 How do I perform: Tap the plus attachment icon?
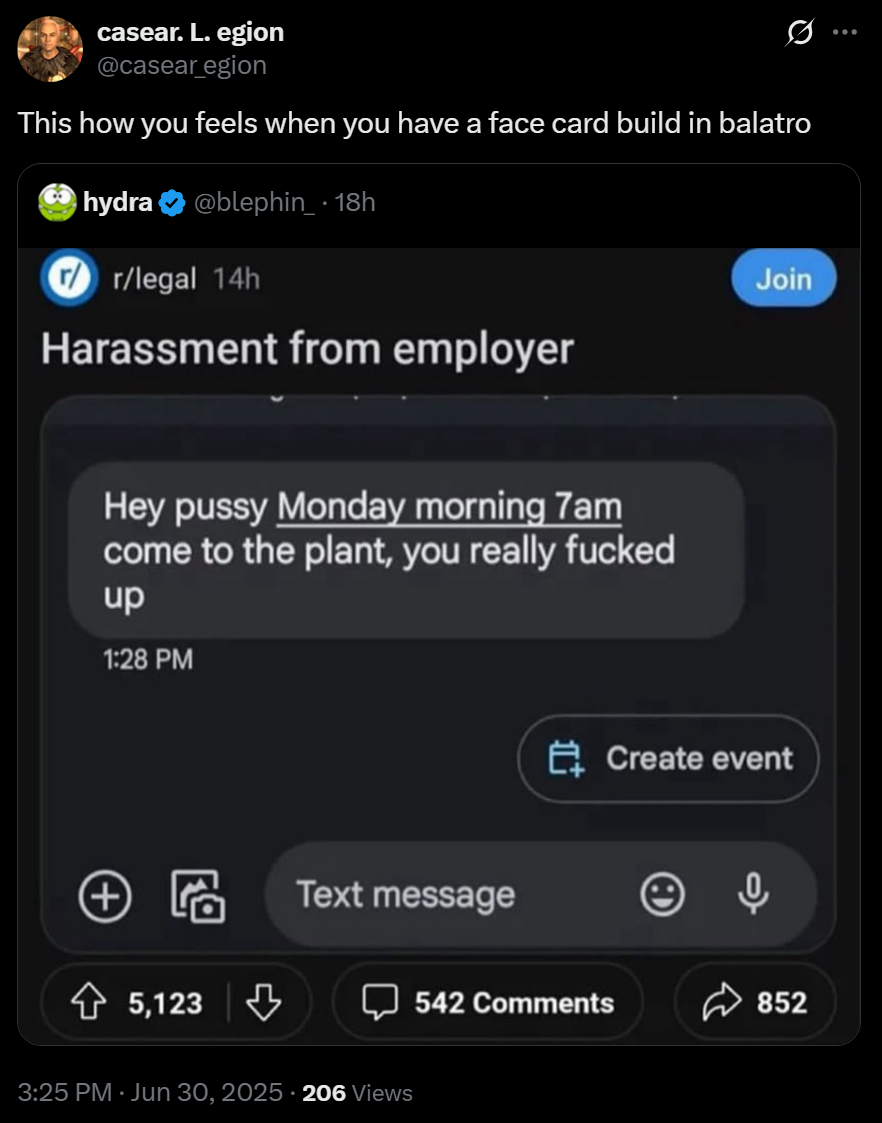point(105,895)
